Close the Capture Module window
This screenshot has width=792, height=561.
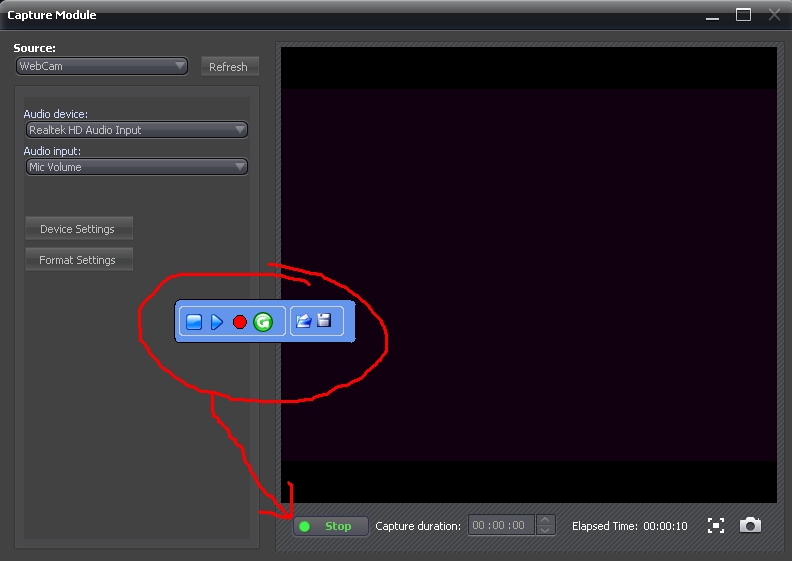pos(774,15)
